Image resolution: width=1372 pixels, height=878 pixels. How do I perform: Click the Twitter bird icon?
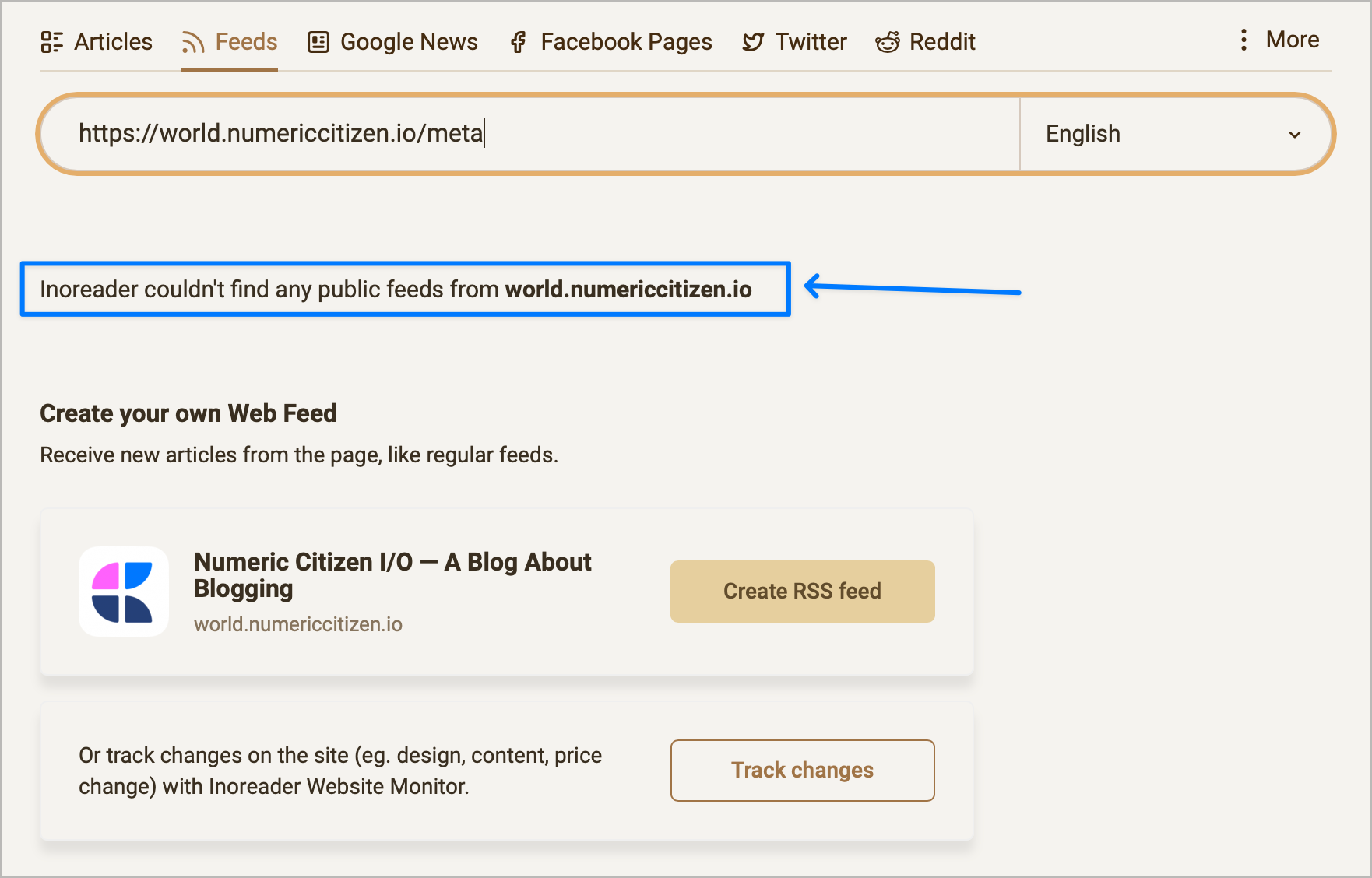tap(751, 41)
